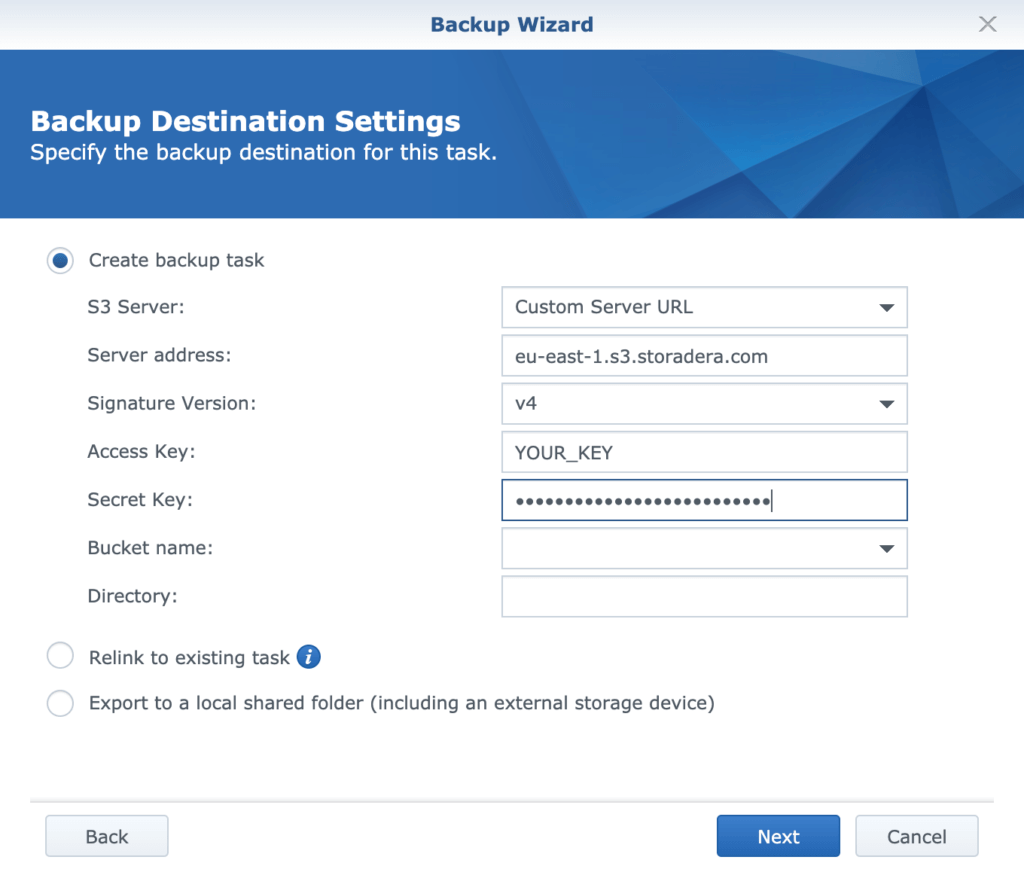Focus the empty Directory text field

click(x=704, y=596)
